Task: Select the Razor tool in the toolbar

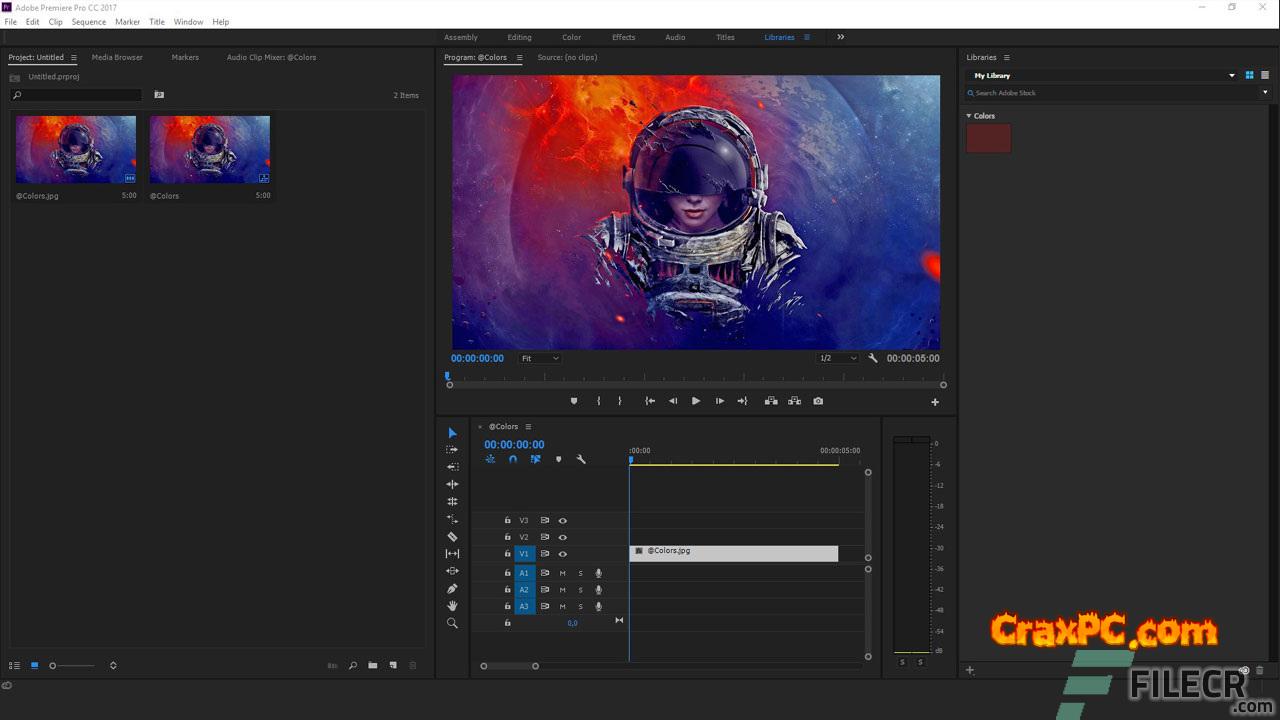Action: point(452,537)
